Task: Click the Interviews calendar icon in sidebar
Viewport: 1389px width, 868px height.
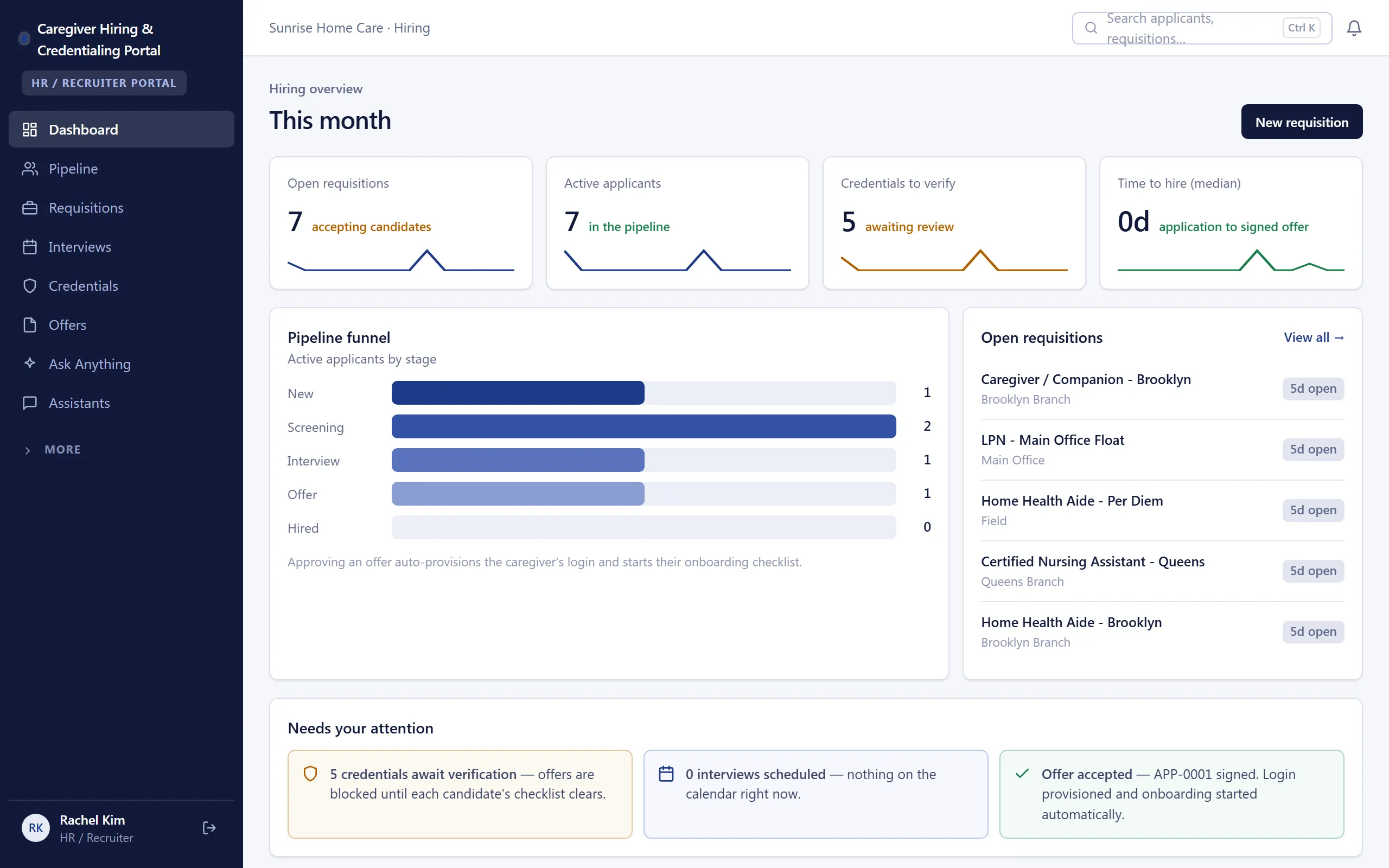Action: point(30,247)
